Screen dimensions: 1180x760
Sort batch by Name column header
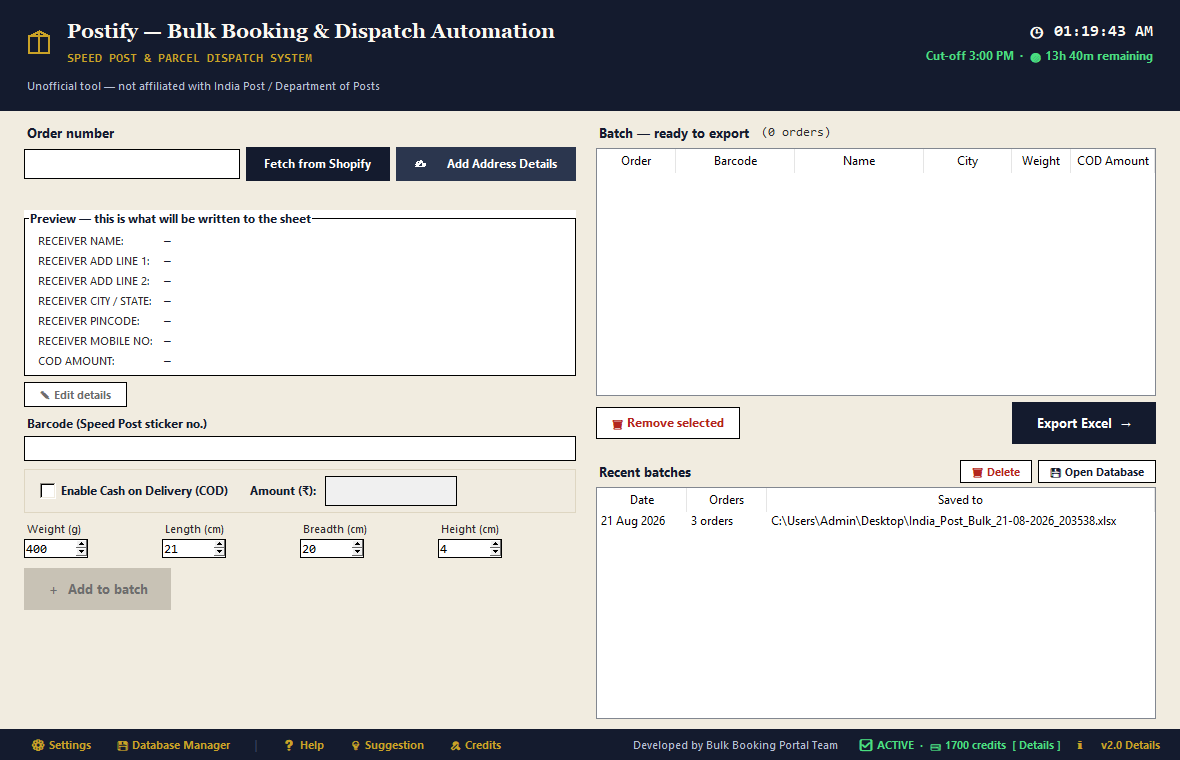[859, 161]
